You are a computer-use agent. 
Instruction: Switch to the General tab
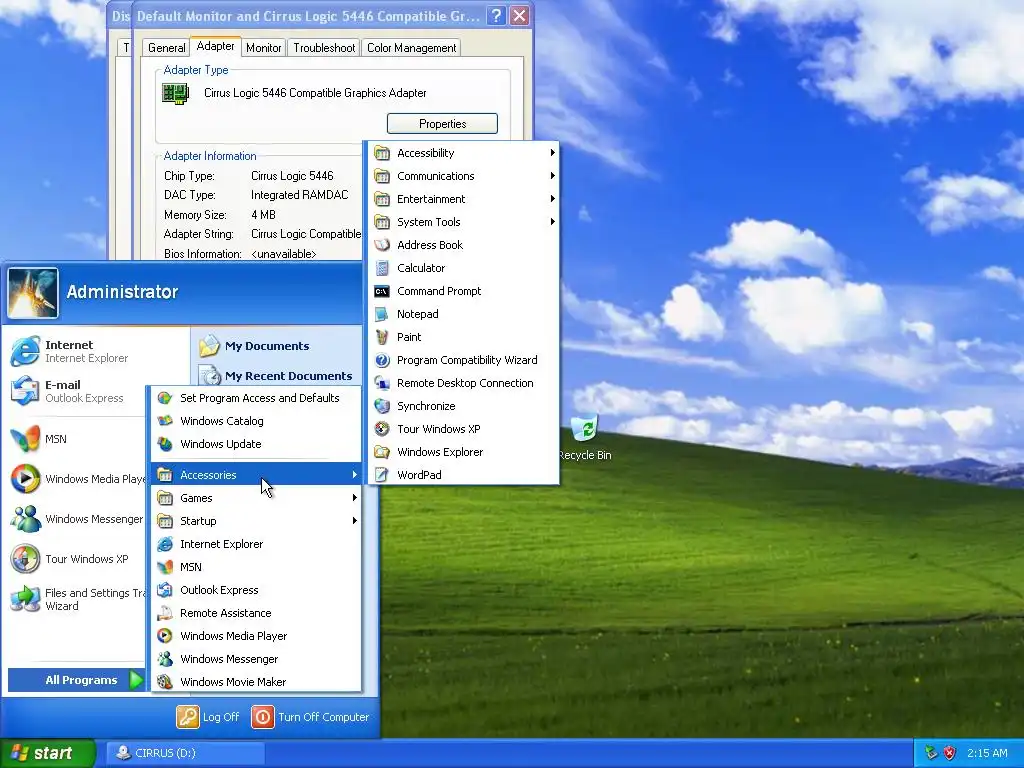[x=167, y=48]
